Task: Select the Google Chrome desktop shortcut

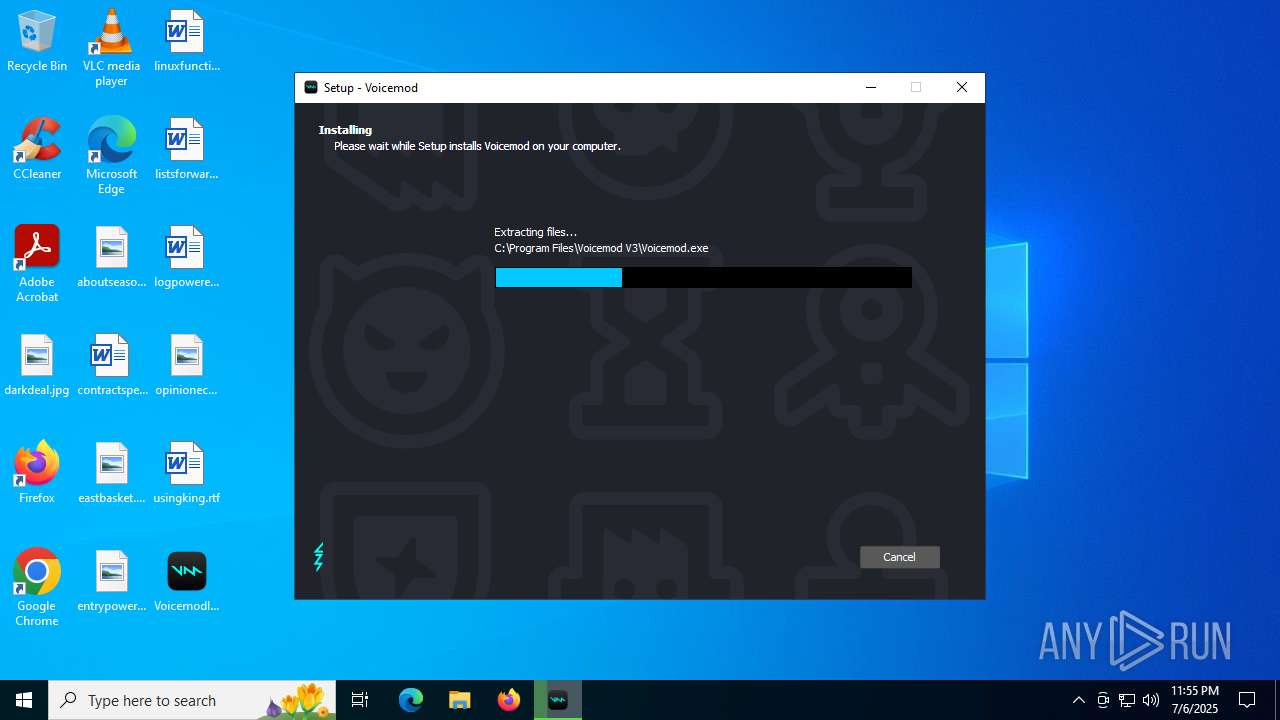Action: (37, 588)
